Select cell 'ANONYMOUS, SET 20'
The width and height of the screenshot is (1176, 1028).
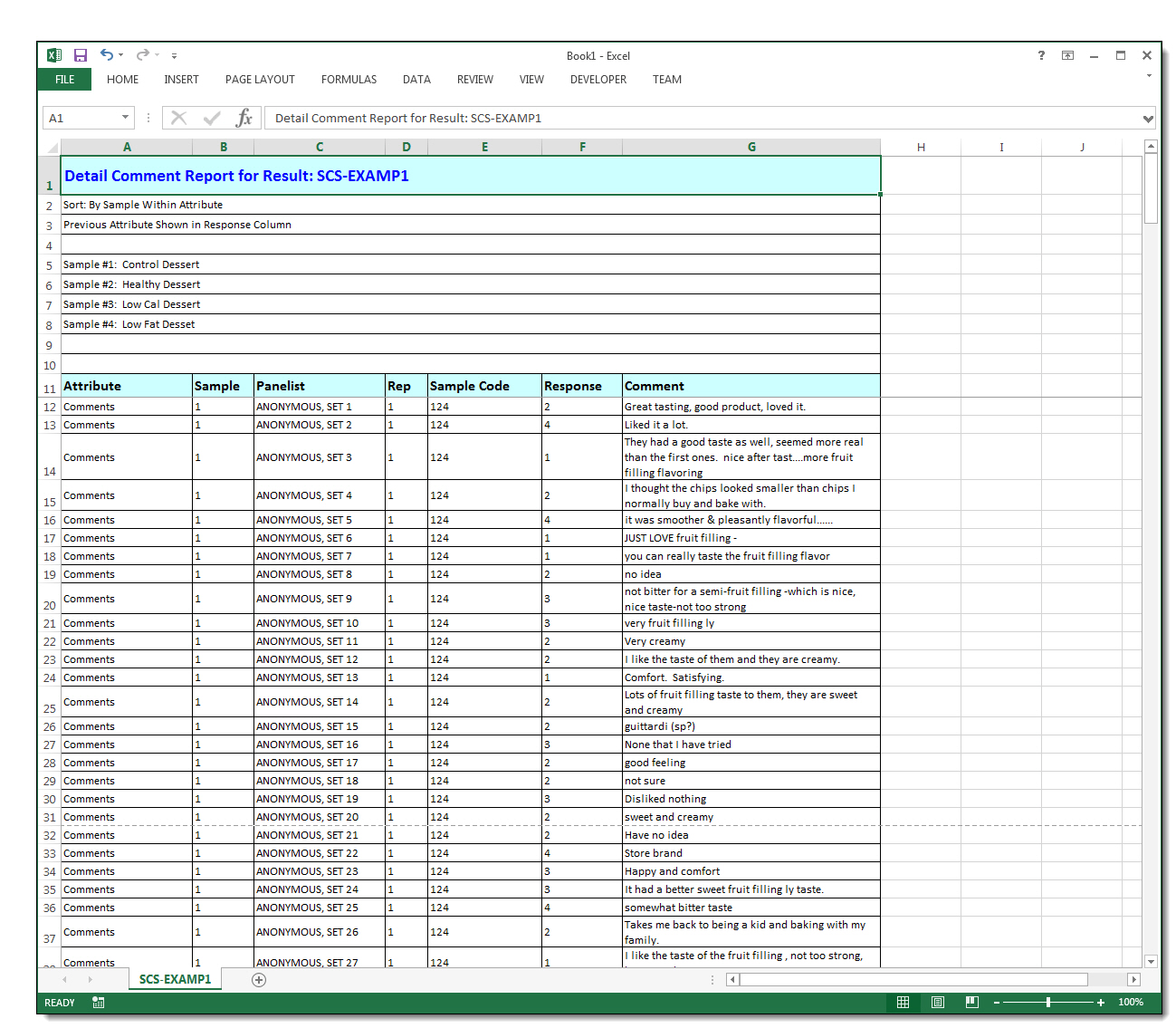click(x=320, y=817)
